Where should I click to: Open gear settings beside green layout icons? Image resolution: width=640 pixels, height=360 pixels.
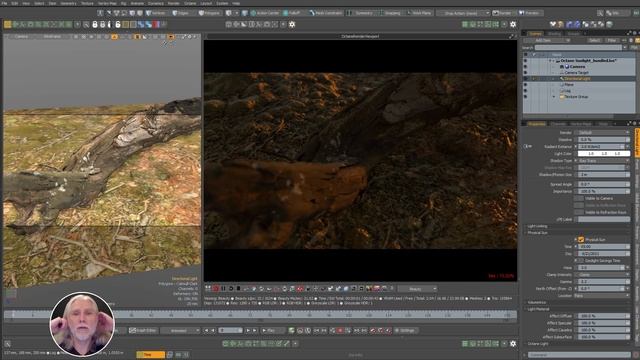tap(513, 24)
